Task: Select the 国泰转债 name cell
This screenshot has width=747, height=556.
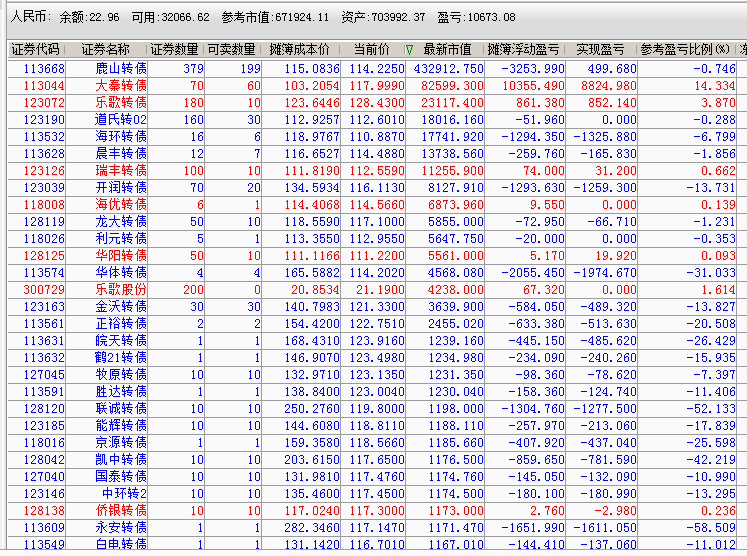Action: [x=121, y=477]
